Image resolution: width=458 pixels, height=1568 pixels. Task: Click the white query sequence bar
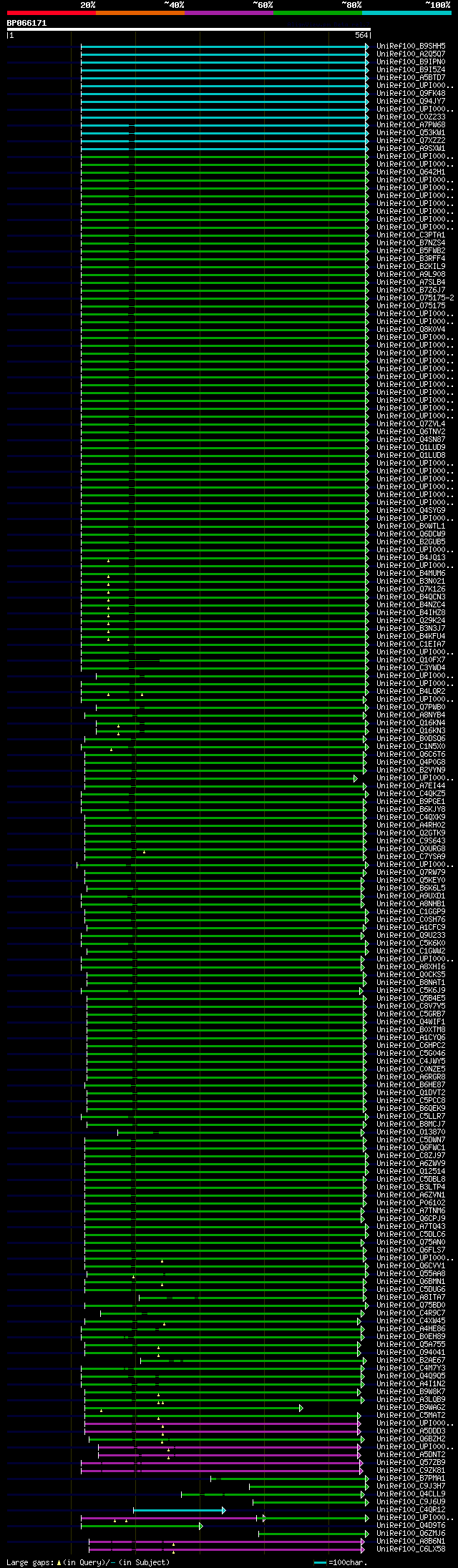(188, 29)
